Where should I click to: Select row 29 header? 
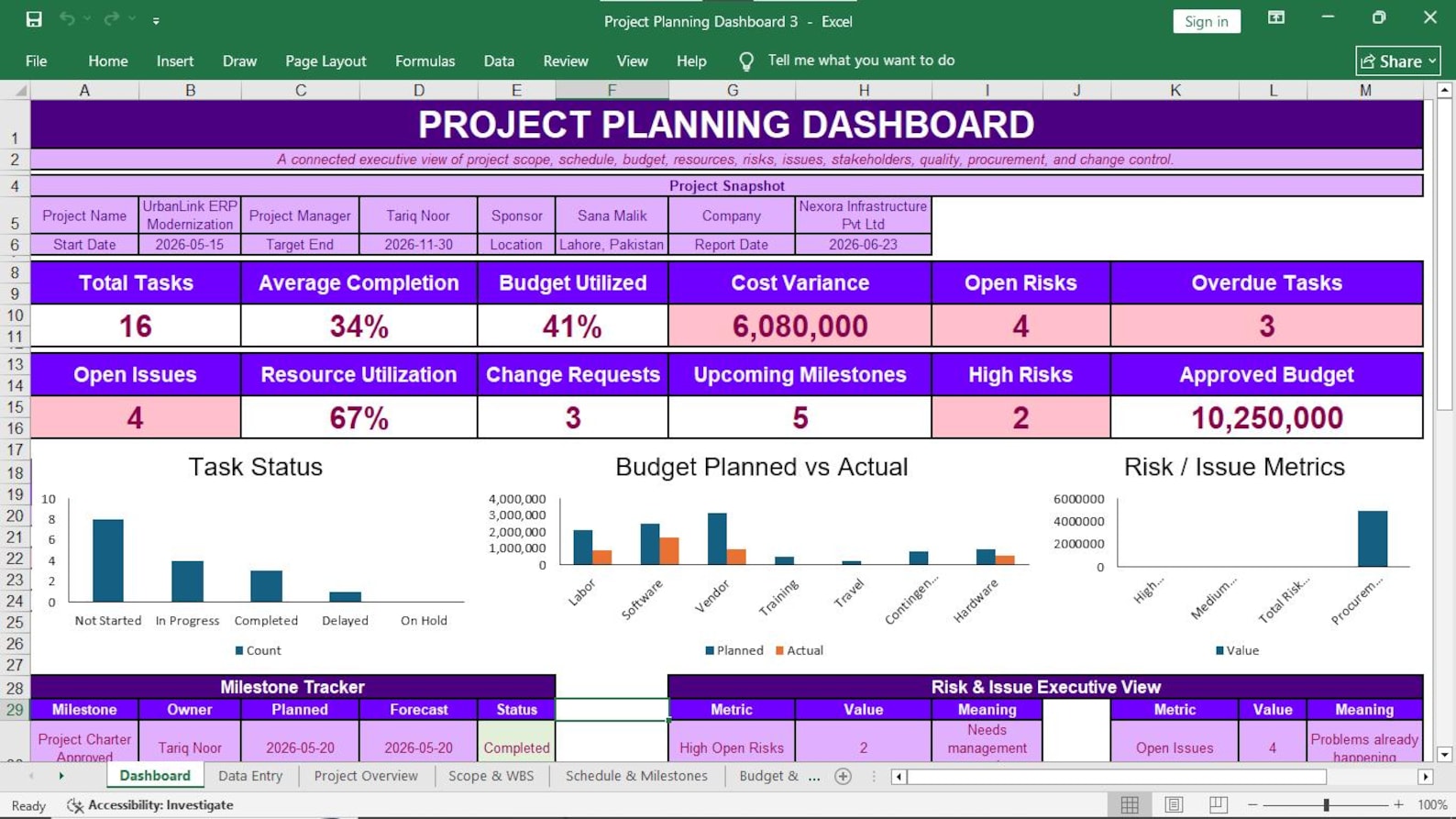[15, 710]
